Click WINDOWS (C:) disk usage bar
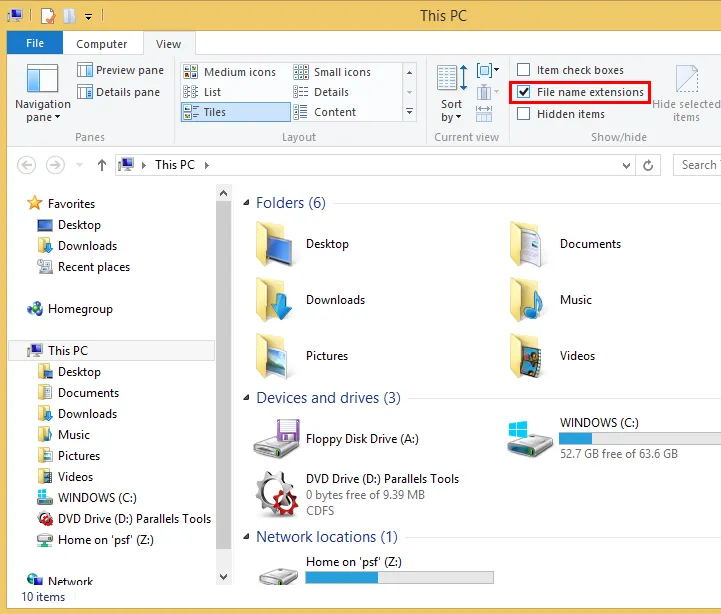Viewport: 721px width, 614px height. point(640,438)
